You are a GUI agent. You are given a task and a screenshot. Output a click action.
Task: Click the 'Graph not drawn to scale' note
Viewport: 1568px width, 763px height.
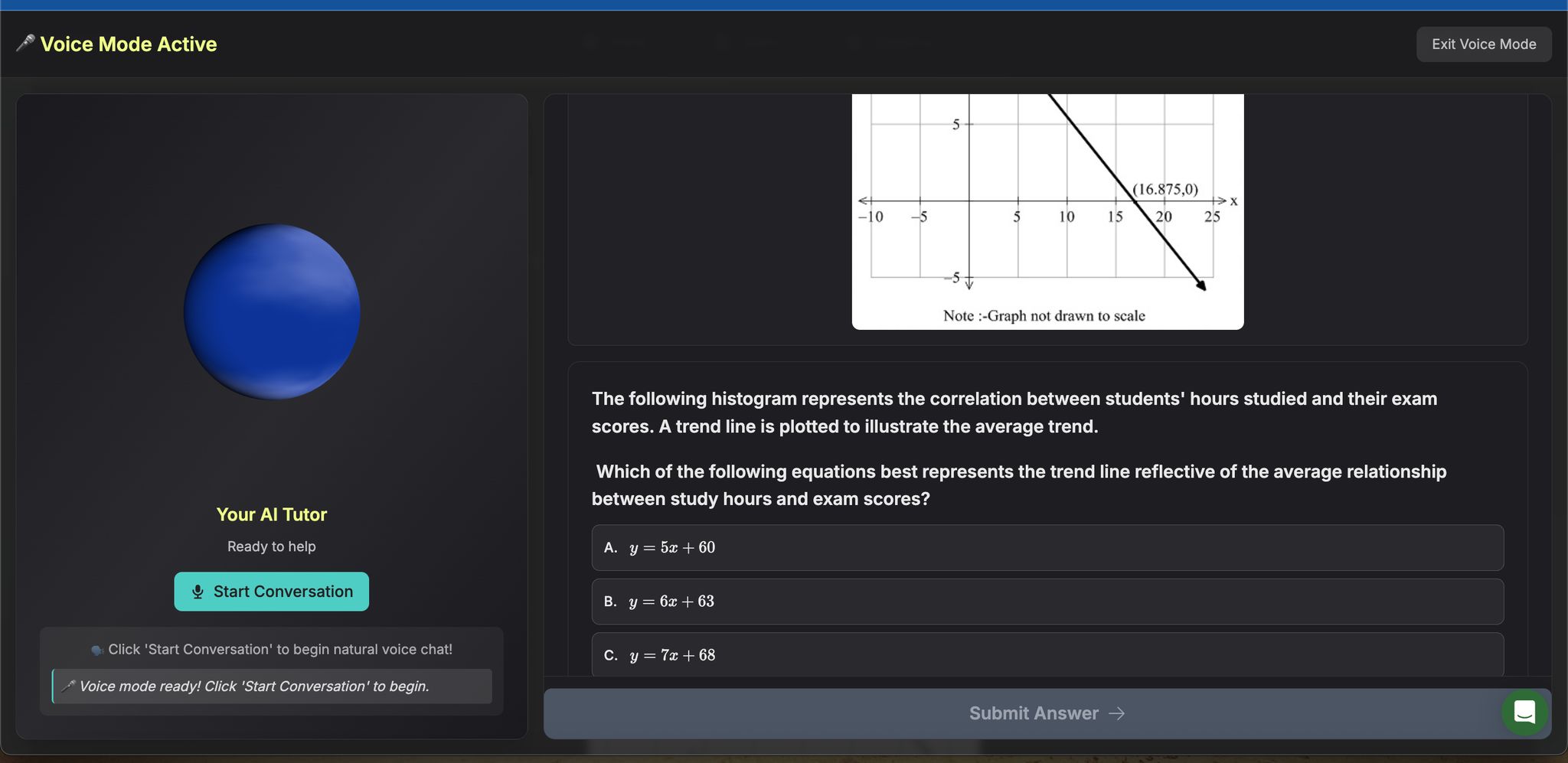click(x=1044, y=316)
